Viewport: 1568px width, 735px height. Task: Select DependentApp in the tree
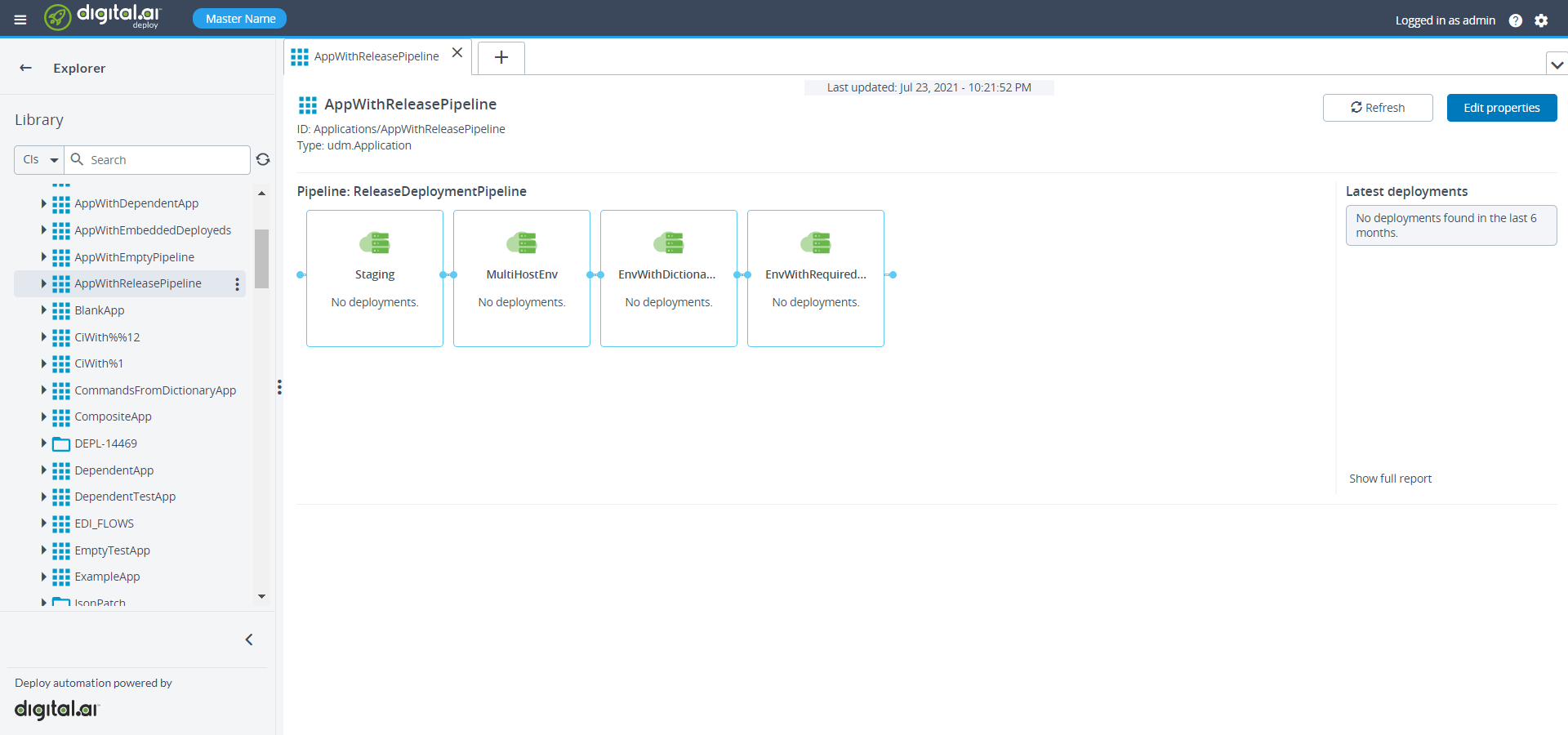(114, 470)
